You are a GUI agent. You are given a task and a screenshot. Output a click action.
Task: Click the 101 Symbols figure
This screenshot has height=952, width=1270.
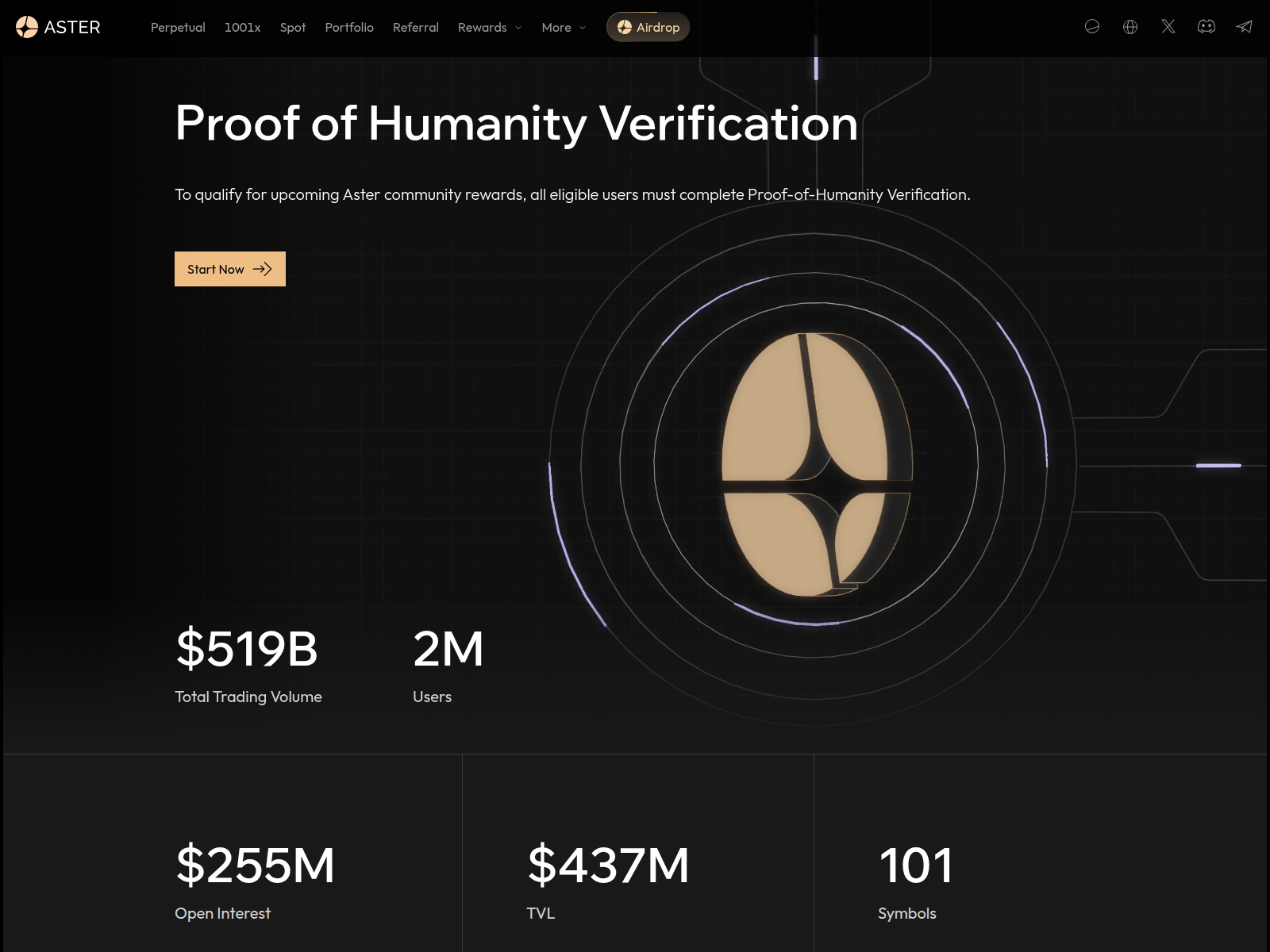pos(916,866)
